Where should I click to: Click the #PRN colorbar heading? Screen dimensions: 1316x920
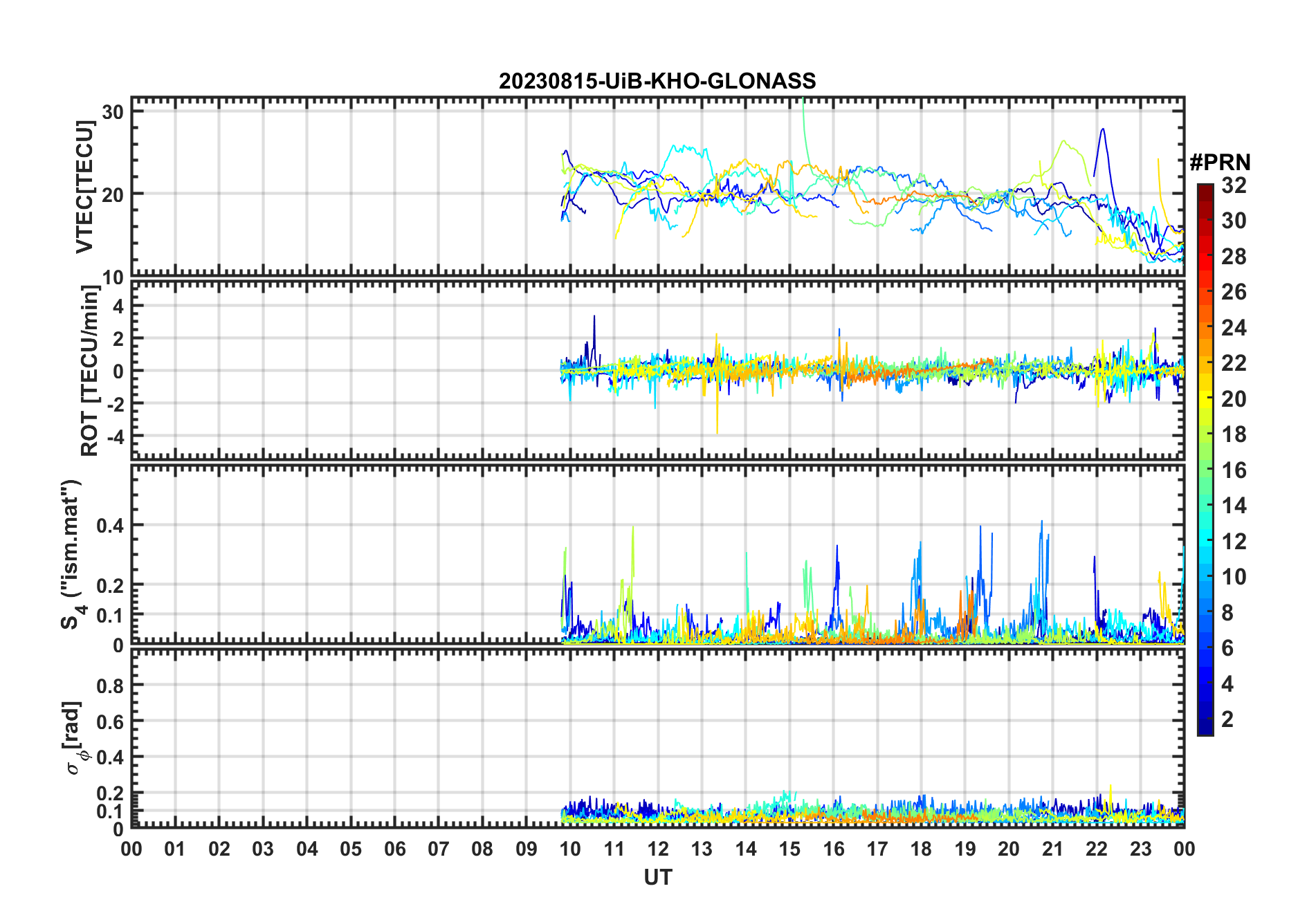[1220, 163]
